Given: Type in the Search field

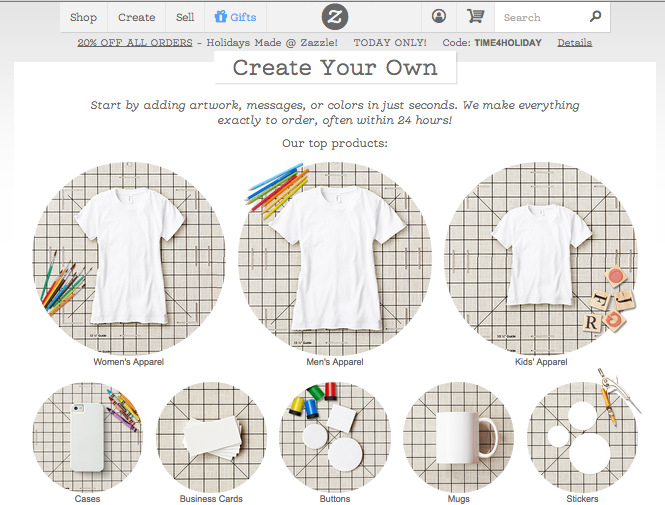Looking at the screenshot, I should [x=540, y=17].
